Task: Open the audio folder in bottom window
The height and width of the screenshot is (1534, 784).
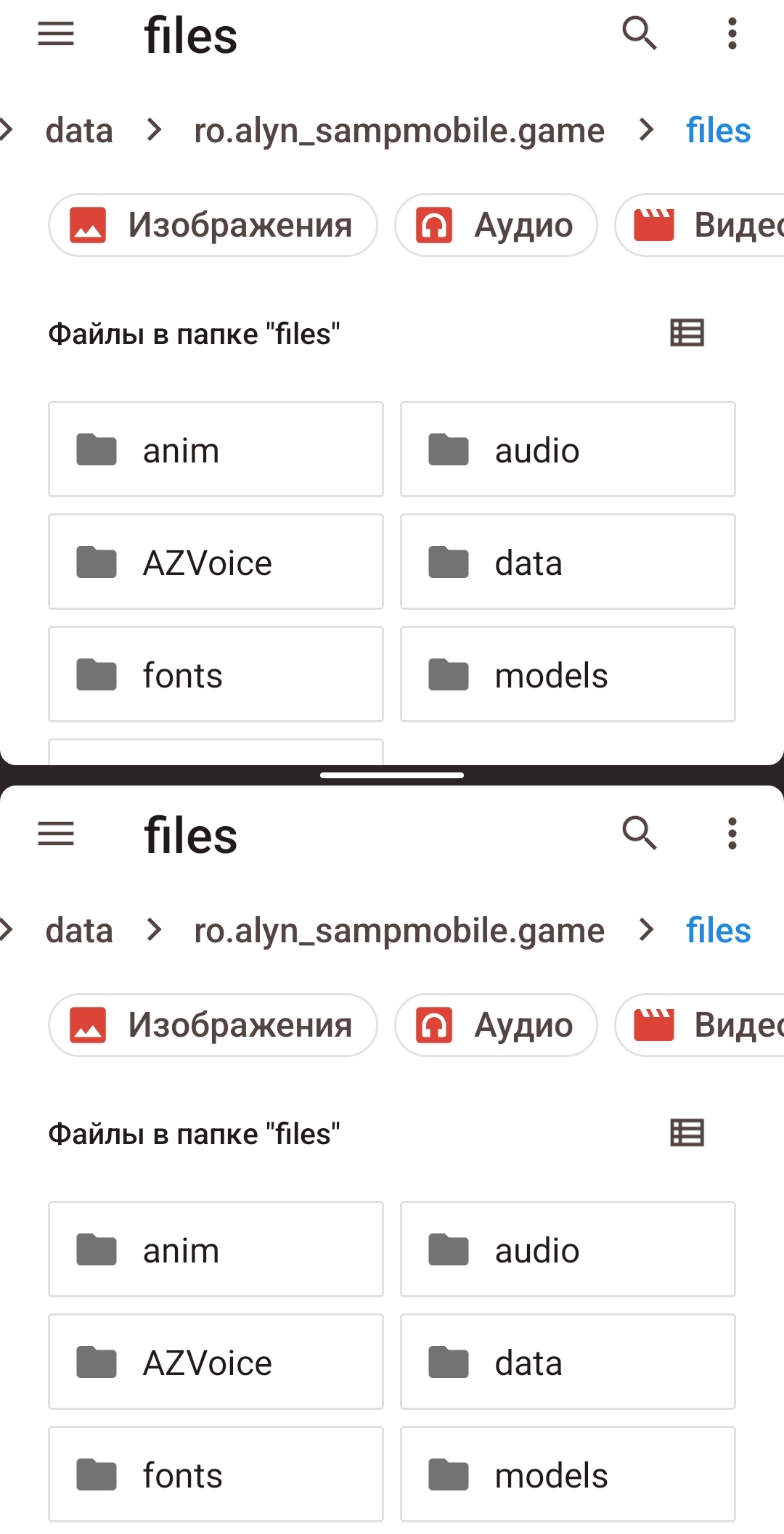Action: 568,1249
